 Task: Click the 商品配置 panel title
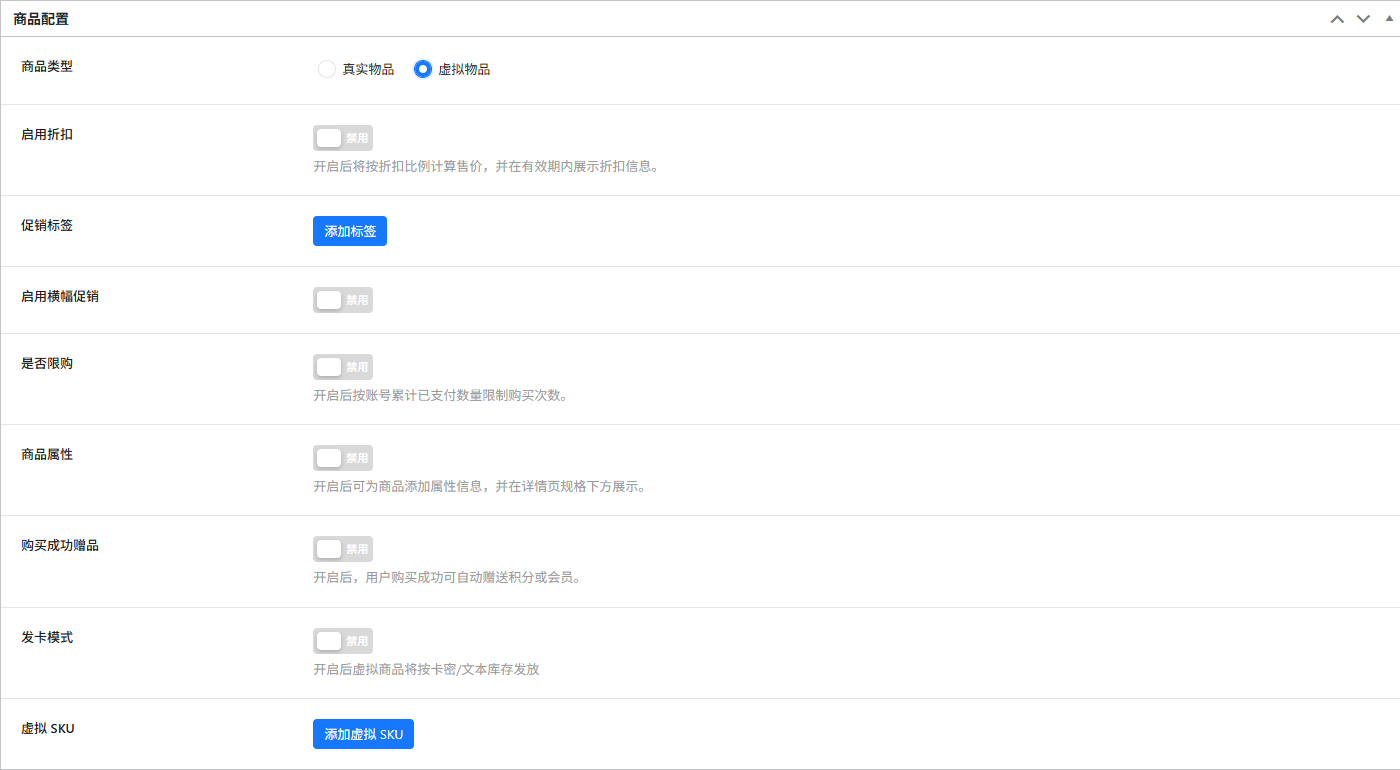click(x=41, y=19)
